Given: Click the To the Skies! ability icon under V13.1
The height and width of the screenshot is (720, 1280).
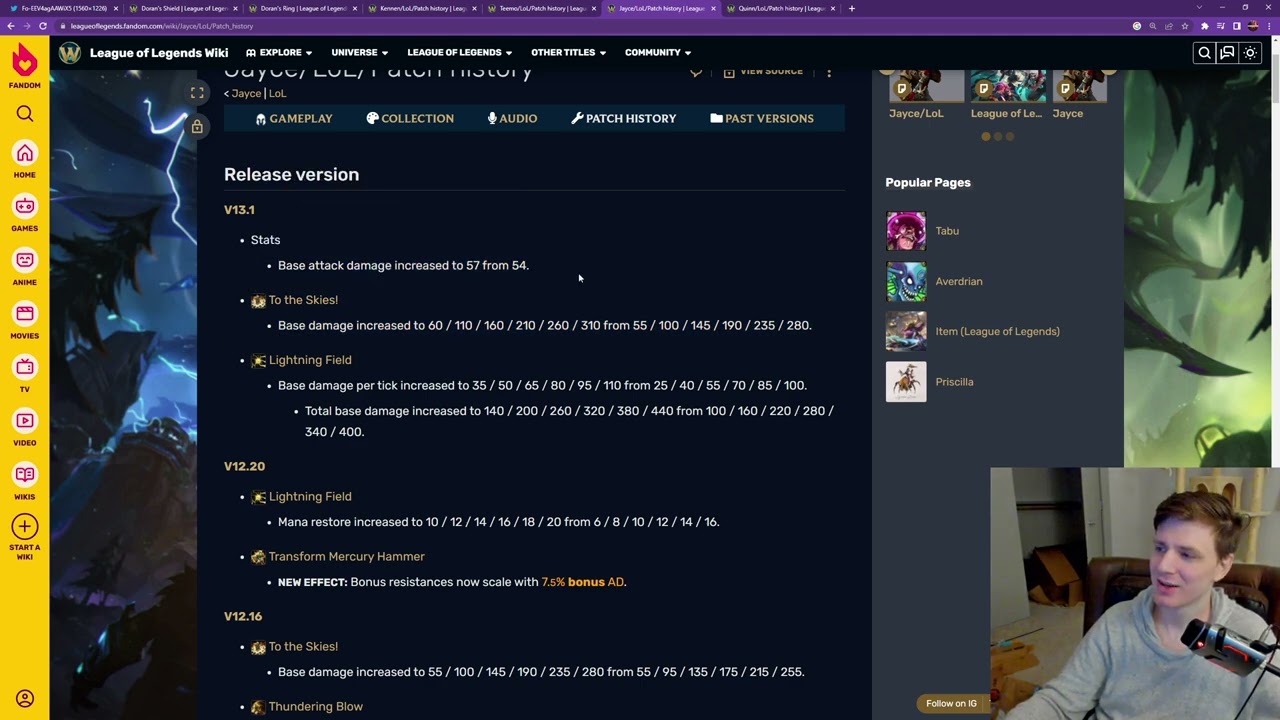Looking at the screenshot, I should click(x=258, y=301).
